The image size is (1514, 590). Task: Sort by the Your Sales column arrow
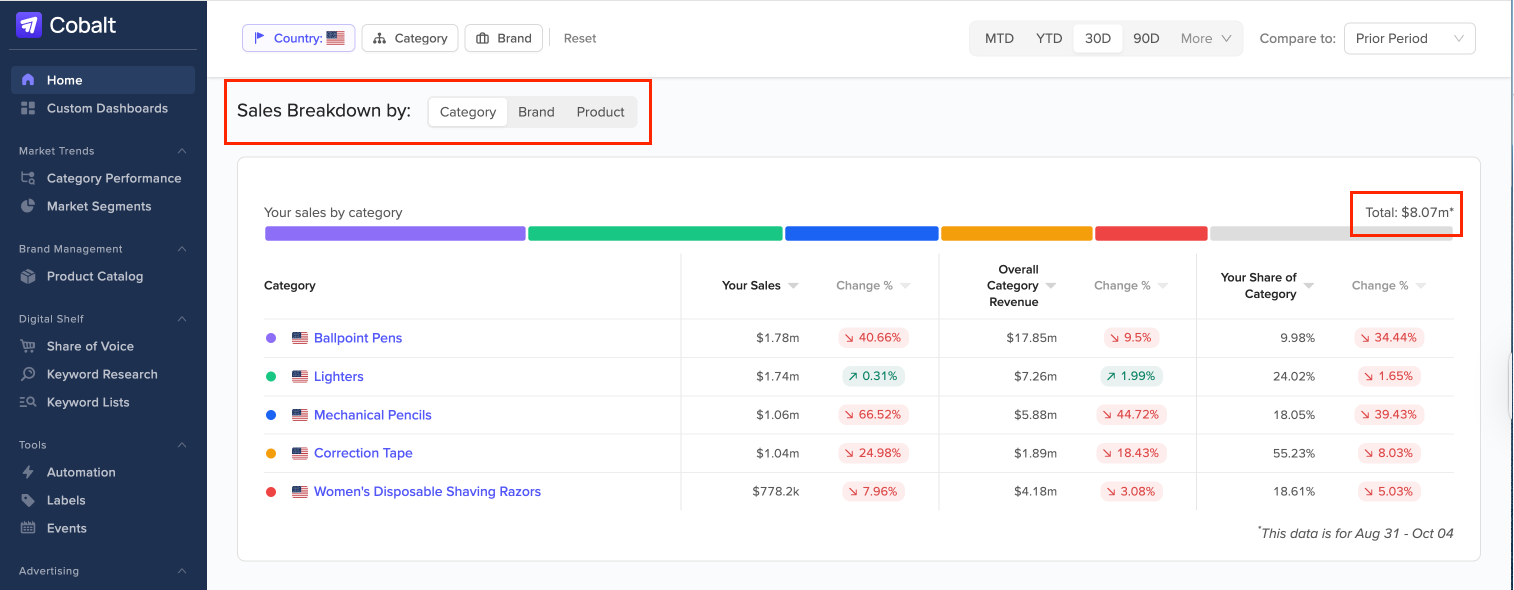pos(793,286)
